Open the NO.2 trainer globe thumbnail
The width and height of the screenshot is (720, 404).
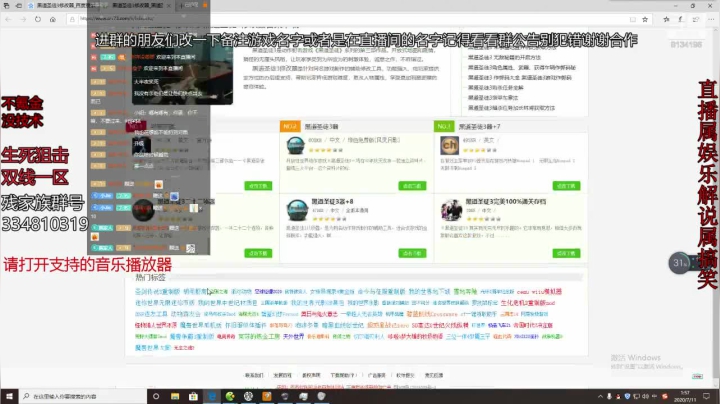tap(295, 145)
